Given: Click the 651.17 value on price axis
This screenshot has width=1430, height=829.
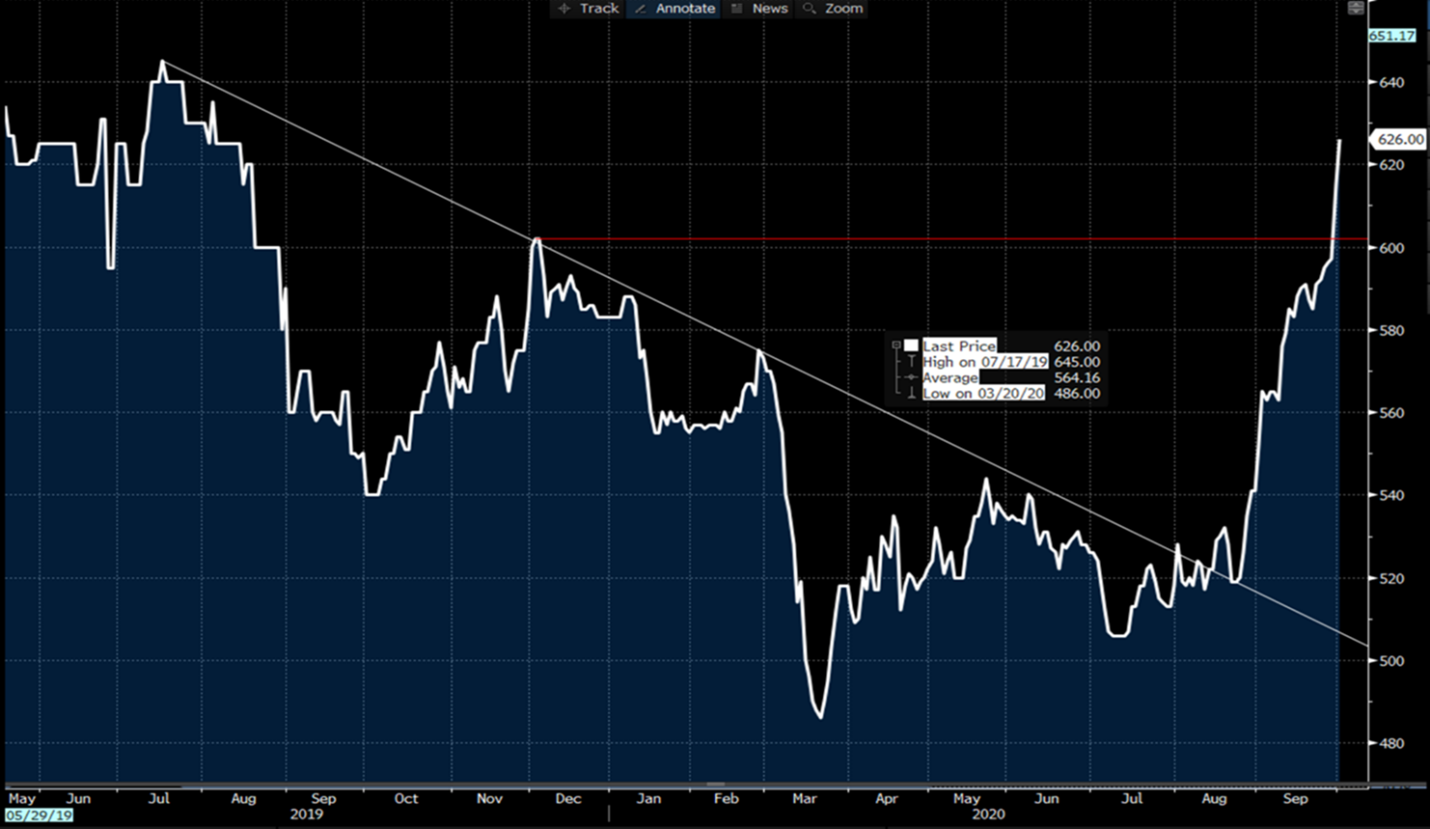Looking at the screenshot, I should [x=1390, y=36].
